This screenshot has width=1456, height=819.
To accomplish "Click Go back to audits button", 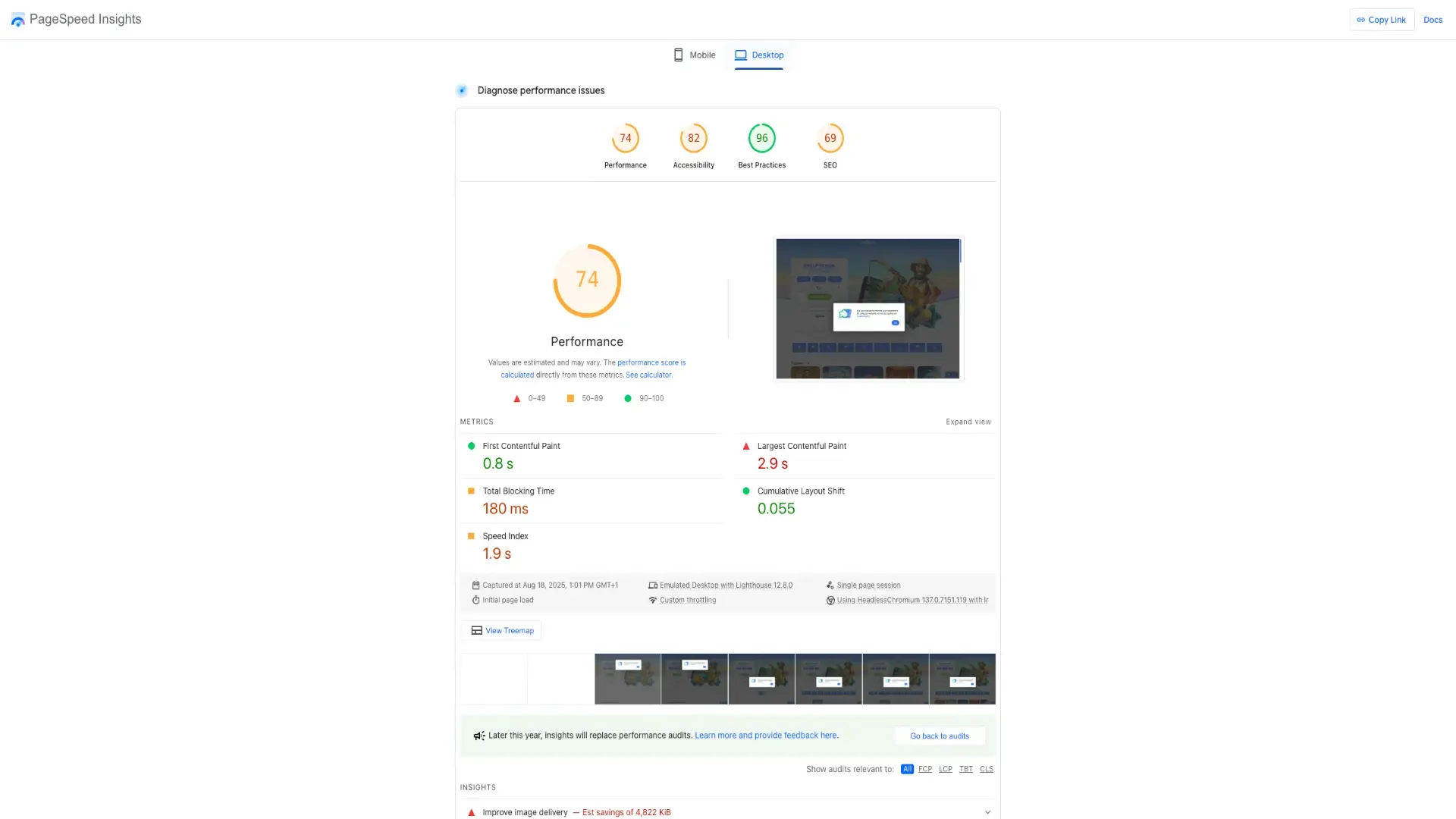I will pyautogui.click(x=940, y=736).
